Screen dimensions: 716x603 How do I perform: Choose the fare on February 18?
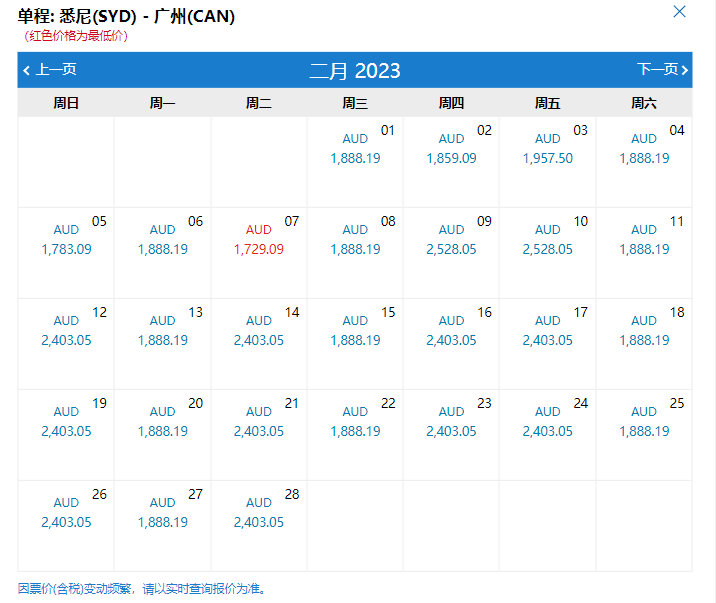pos(644,343)
